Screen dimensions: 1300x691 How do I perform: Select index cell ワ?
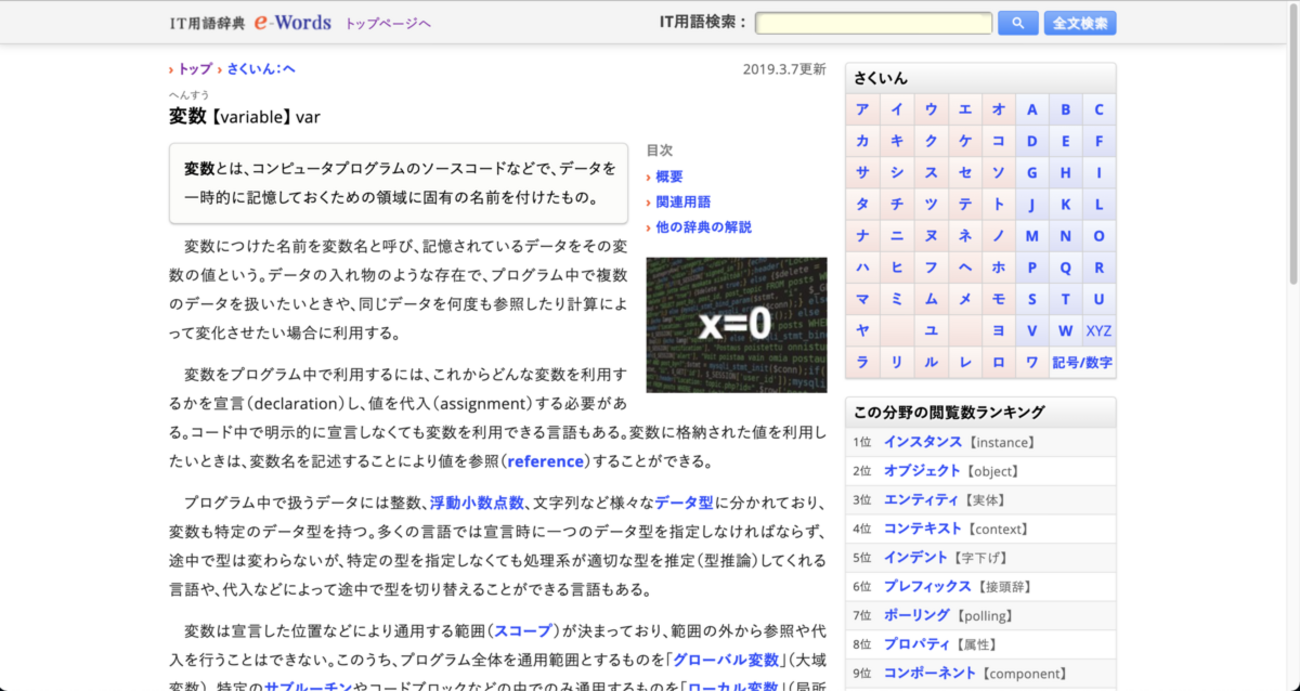(x=1031, y=362)
